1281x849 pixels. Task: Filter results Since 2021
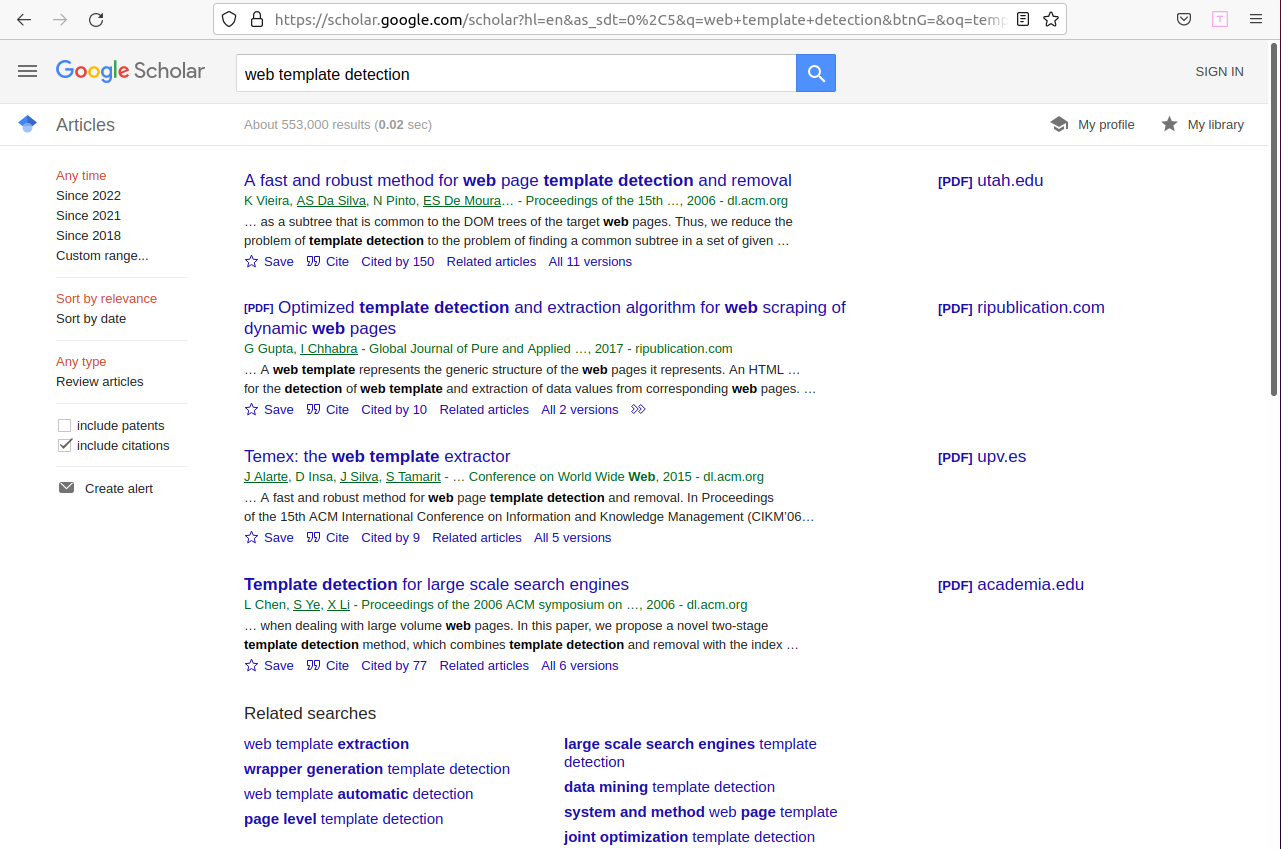pos(88,216)
